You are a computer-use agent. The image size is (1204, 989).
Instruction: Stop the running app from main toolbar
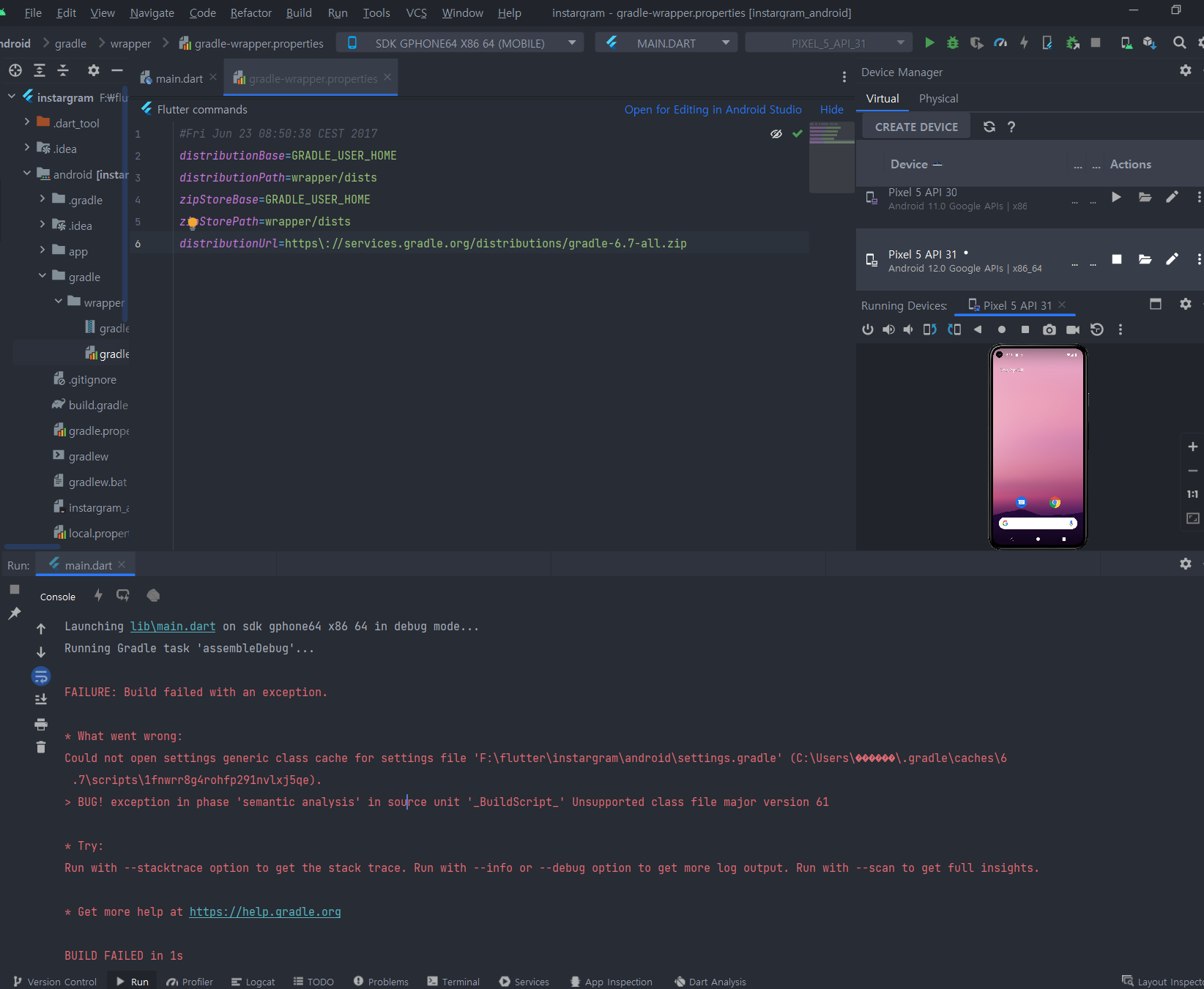tap(1096, 43)
